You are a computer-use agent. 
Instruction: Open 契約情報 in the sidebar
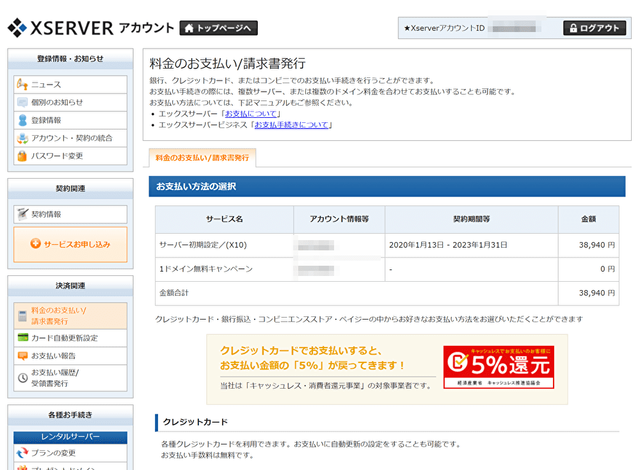[70, 214]
